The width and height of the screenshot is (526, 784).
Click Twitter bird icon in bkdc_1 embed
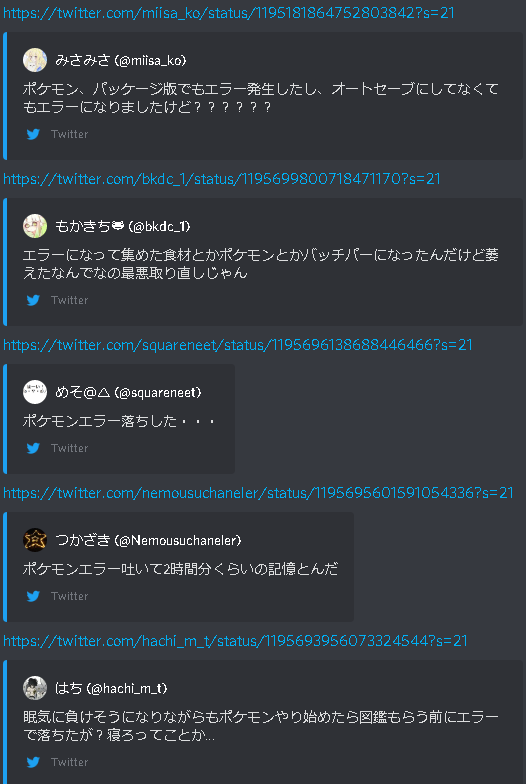pos(34,300)
